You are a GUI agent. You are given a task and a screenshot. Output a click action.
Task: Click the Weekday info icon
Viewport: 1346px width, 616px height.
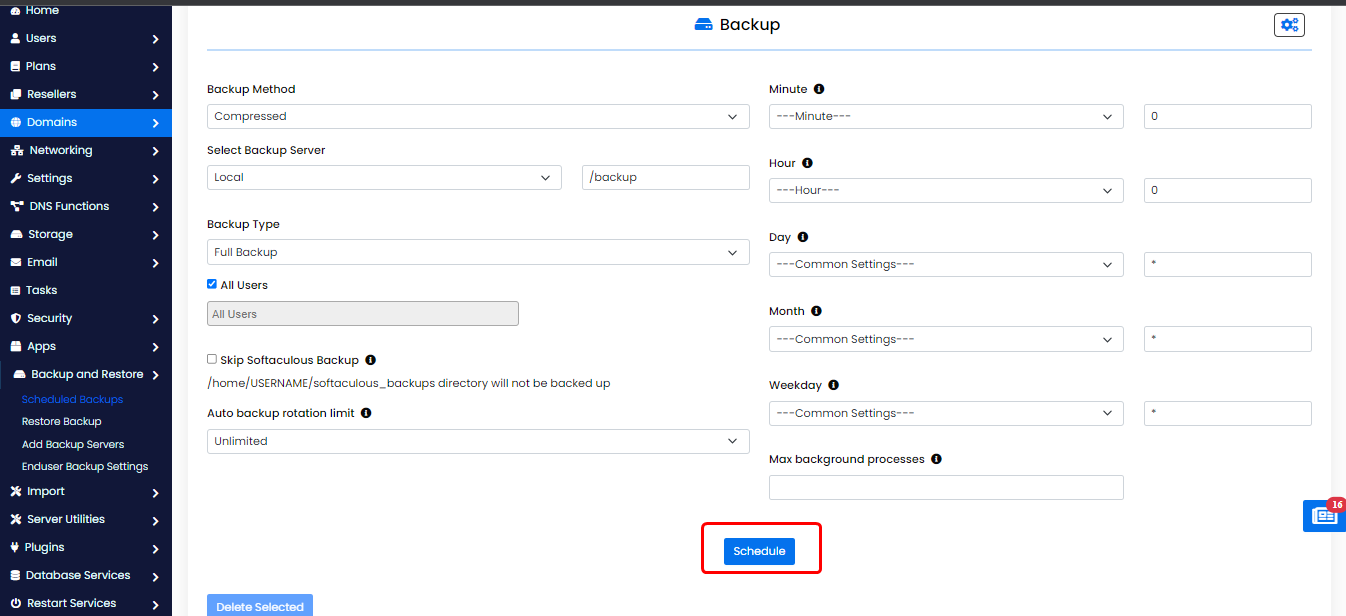tap(833, 385)
